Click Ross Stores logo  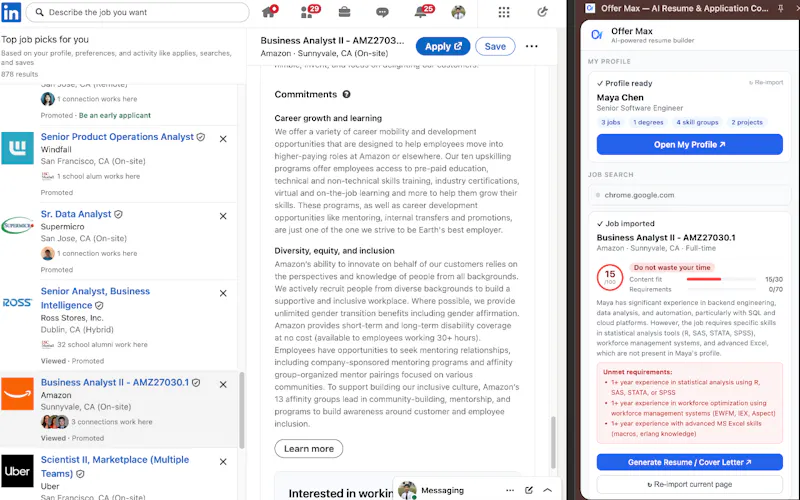pyautogui.click(x=17, y=303)
